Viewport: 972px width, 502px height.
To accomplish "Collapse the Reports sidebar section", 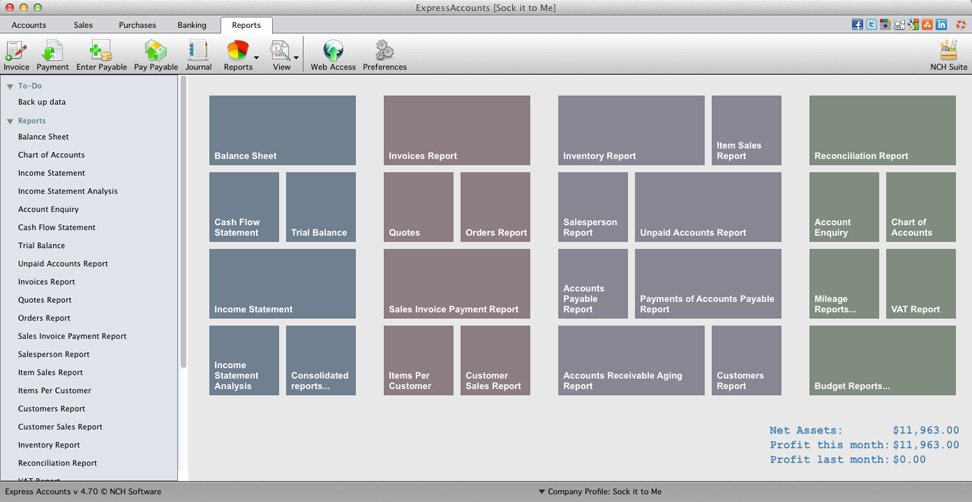I will [x=10, y=121].
